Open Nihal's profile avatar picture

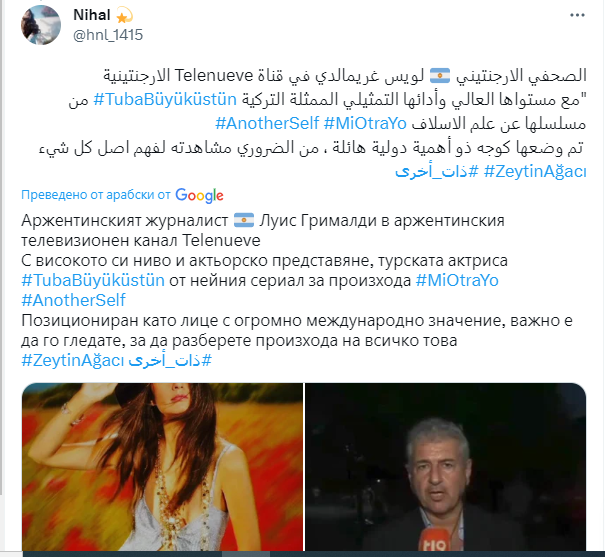(x=41, y=25)
